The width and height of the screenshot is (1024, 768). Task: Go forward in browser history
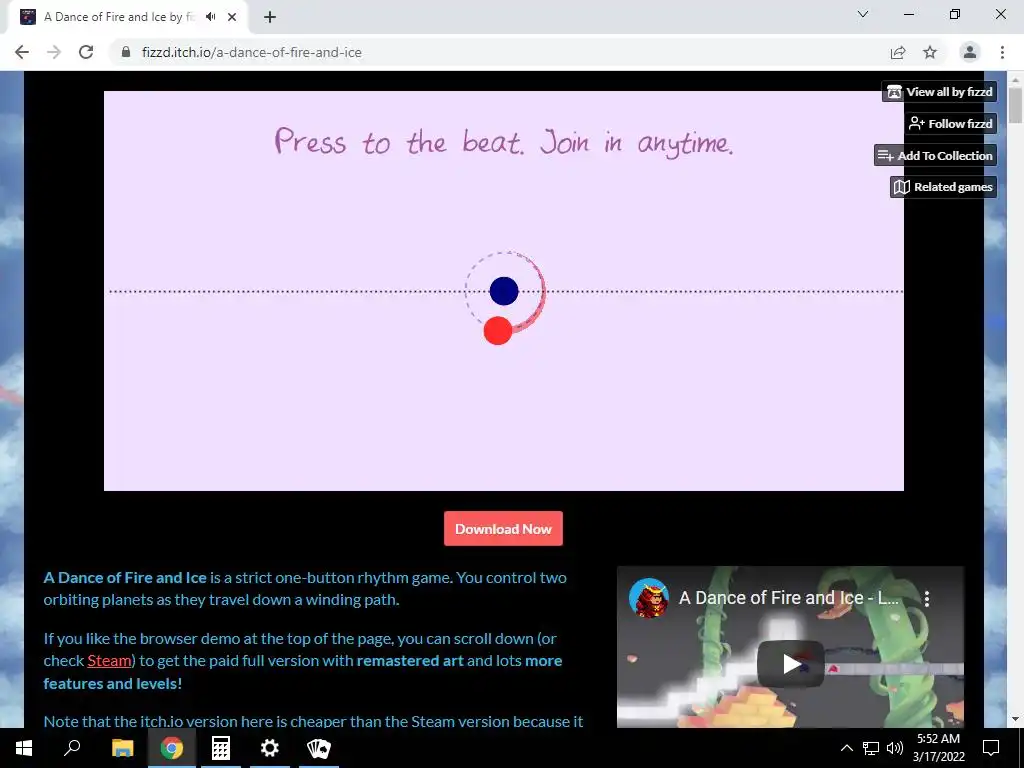tap(54, 52)
